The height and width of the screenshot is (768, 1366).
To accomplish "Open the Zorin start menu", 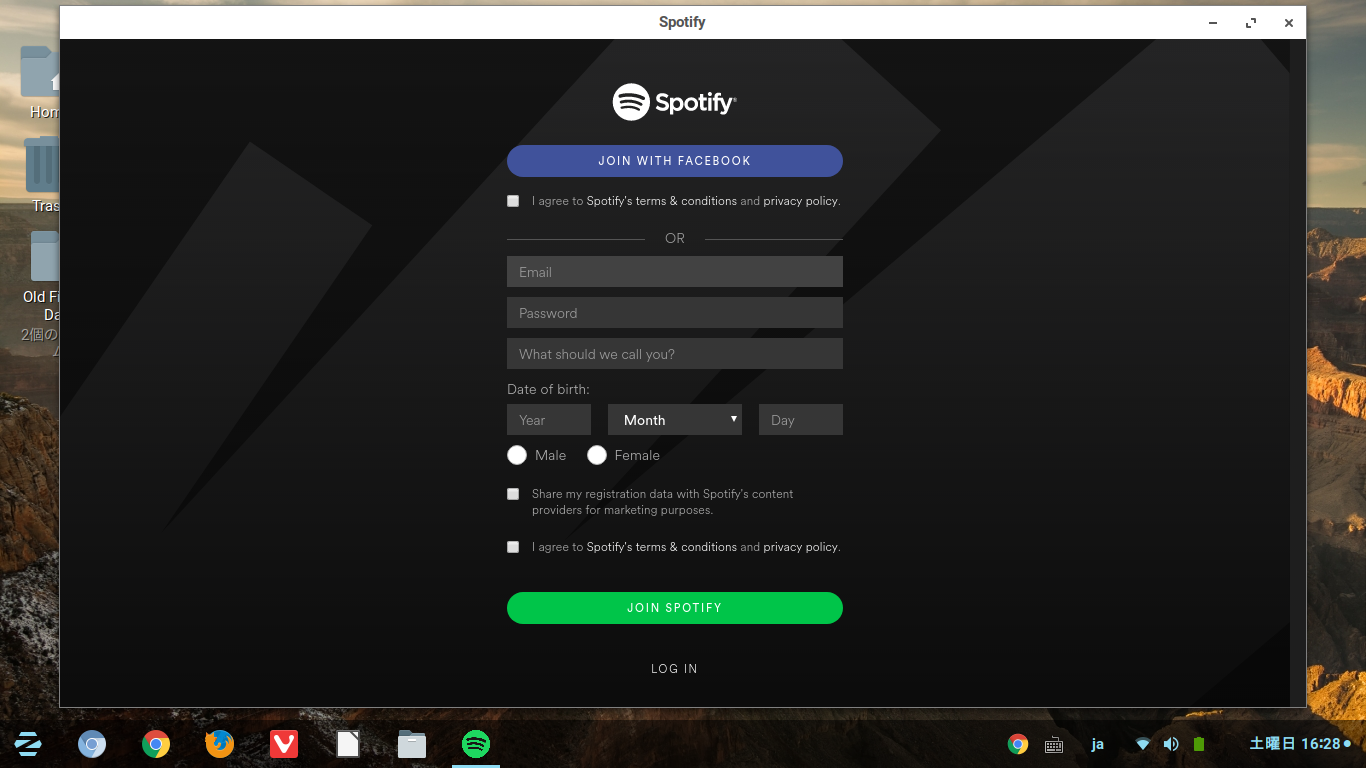I will (x=28, y=744).
